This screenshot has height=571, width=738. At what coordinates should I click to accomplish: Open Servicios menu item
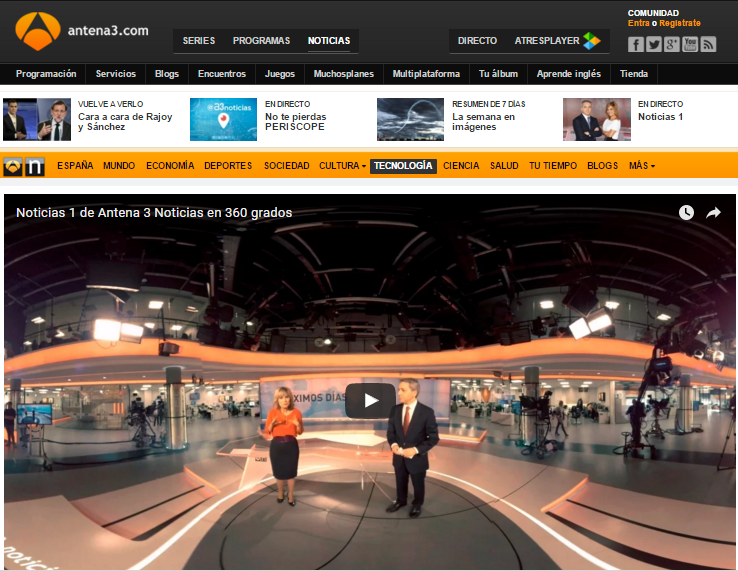coord(116,74)
